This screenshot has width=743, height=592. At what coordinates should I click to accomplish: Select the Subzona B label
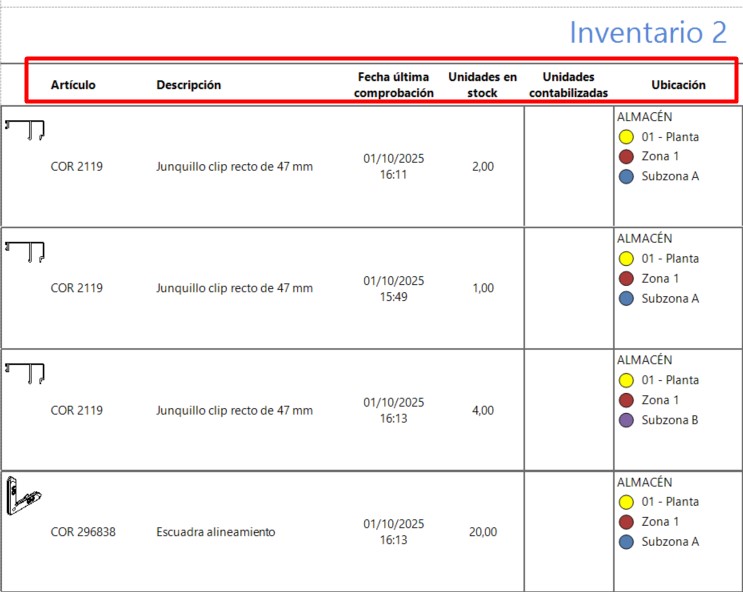tap(670, 419)
